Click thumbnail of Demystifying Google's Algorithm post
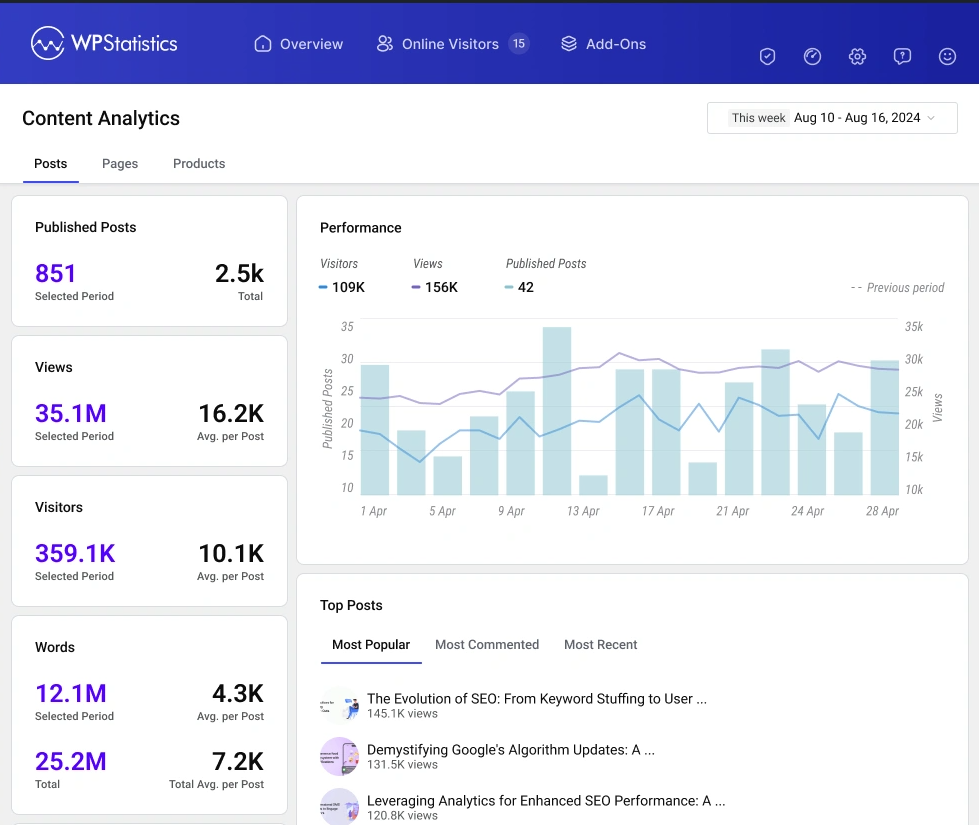979x825 pixels. tap(340, 756)
